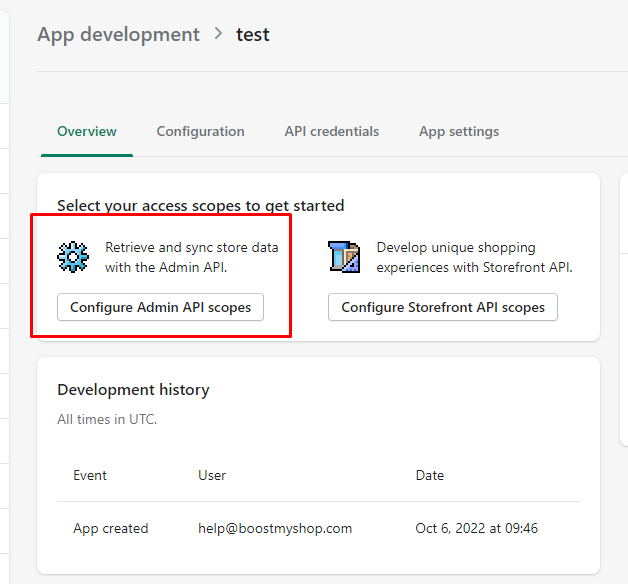Click the Development history heading
Image resolution: width=628 pixels, height=584 pixels.
133,390
